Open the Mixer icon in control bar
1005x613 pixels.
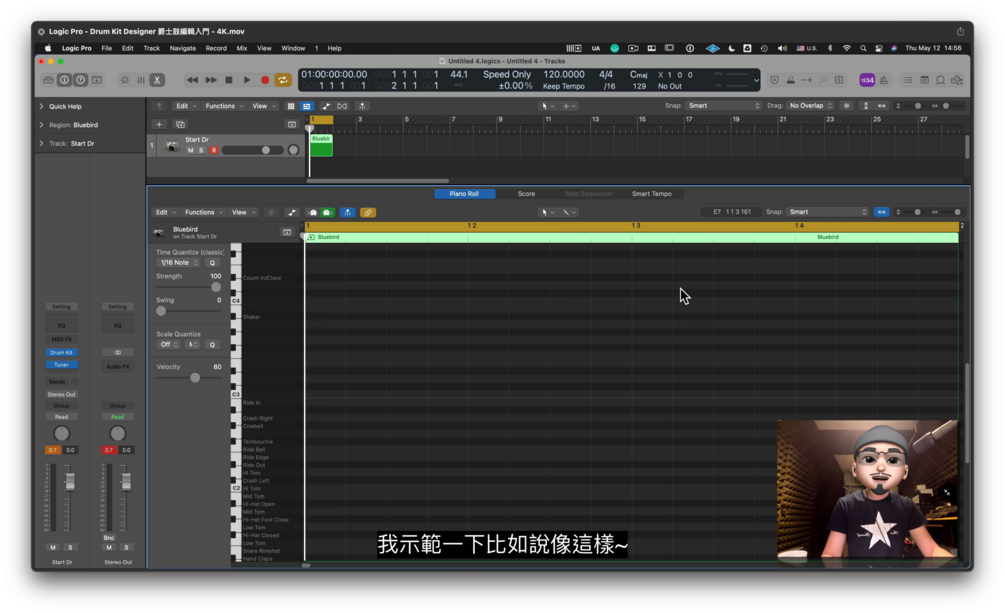[141, 80]
